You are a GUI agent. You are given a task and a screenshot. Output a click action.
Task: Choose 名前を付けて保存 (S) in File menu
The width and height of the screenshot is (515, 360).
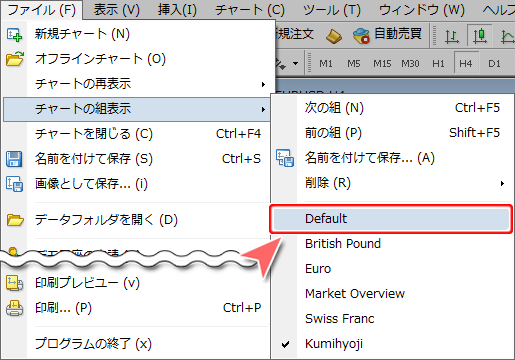tap(136, 159)
